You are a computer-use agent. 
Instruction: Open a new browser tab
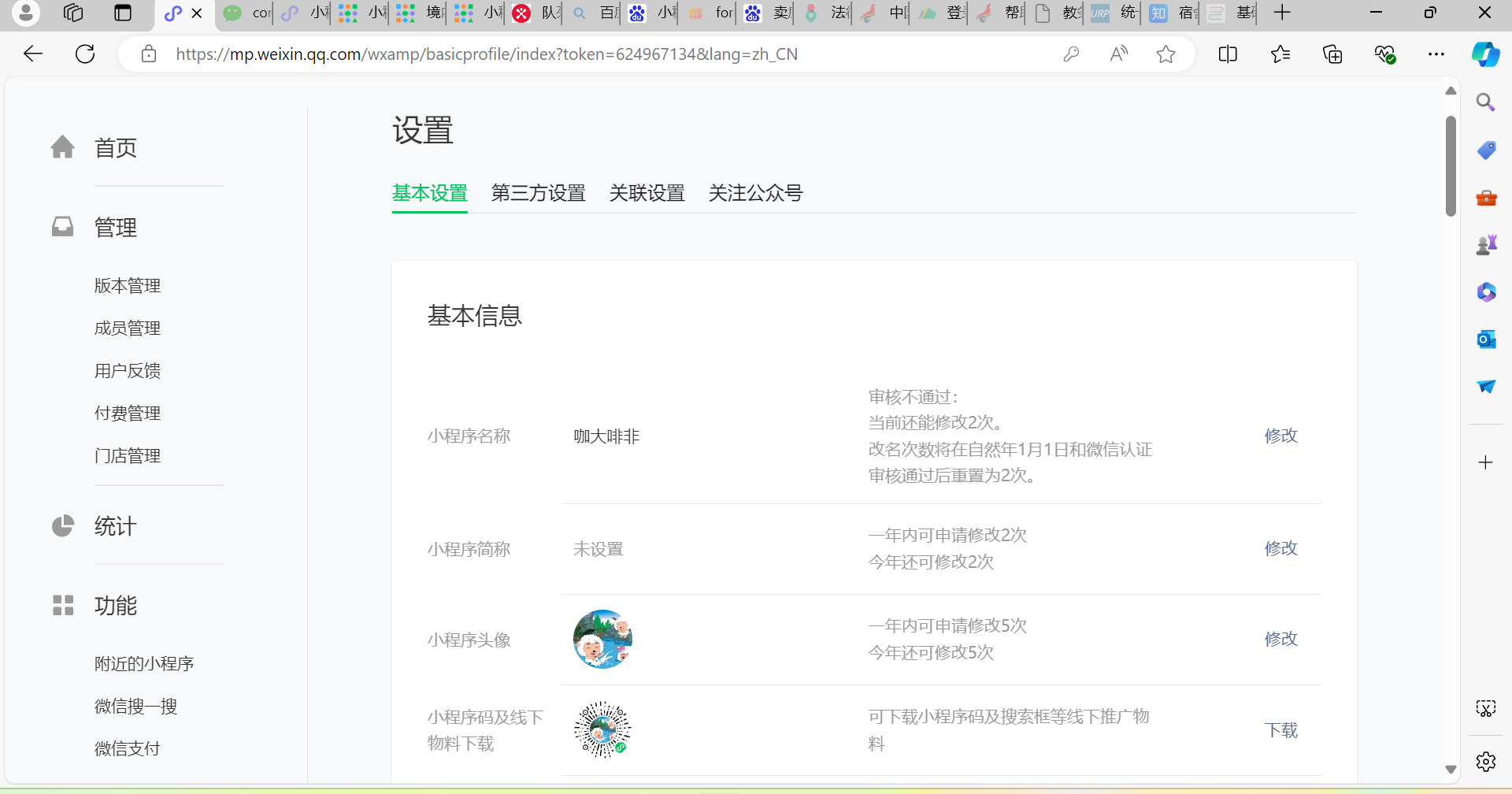[x=1282, y=13]
